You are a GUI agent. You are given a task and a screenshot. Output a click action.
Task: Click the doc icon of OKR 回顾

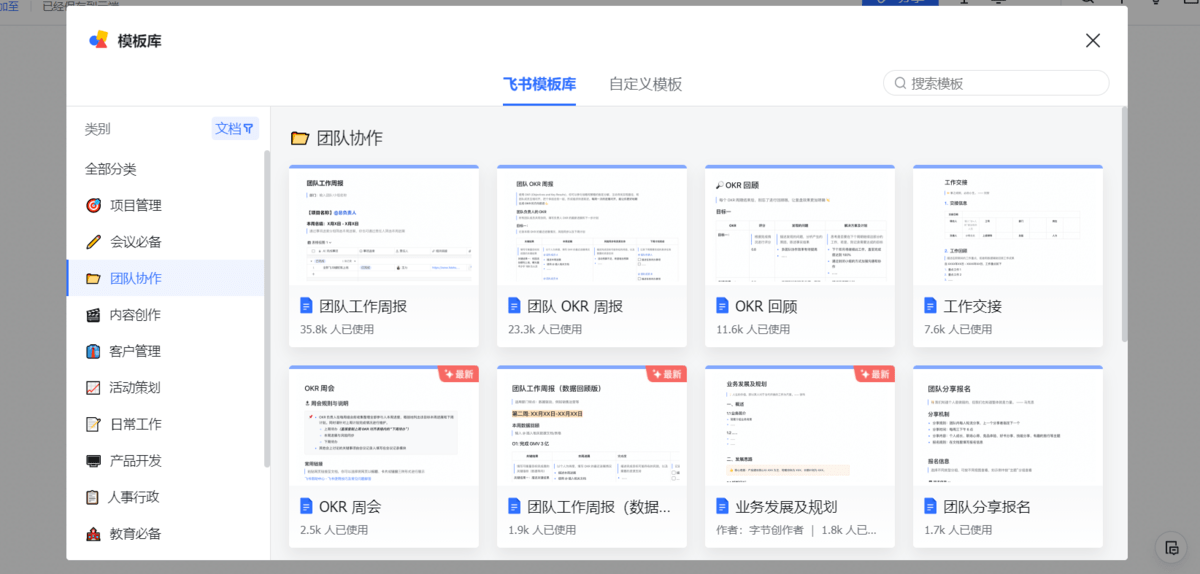pyautogui.click(x=723, y=306)
